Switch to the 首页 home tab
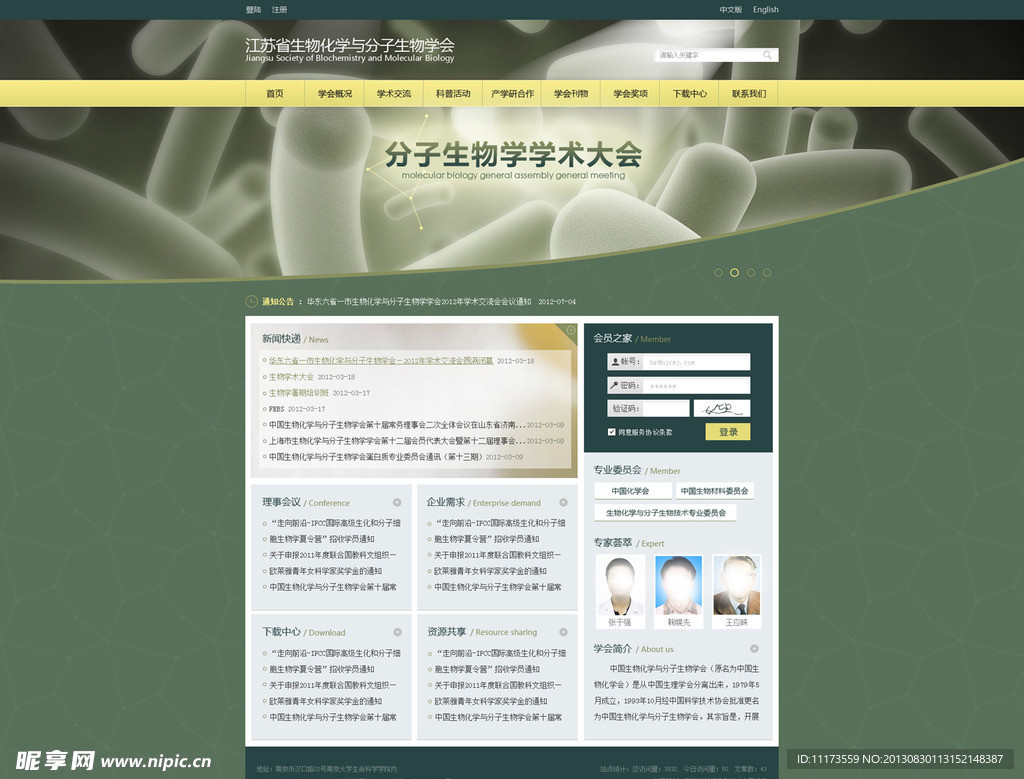The width and height of the screenshot is (1024, 779). (x=274, y=92)
